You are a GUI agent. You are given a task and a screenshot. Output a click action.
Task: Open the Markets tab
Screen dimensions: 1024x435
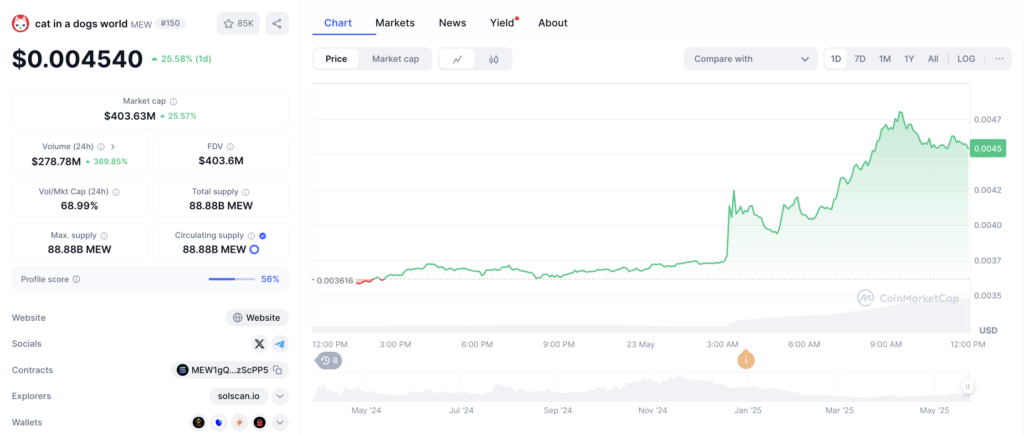(x=394, y=23)
